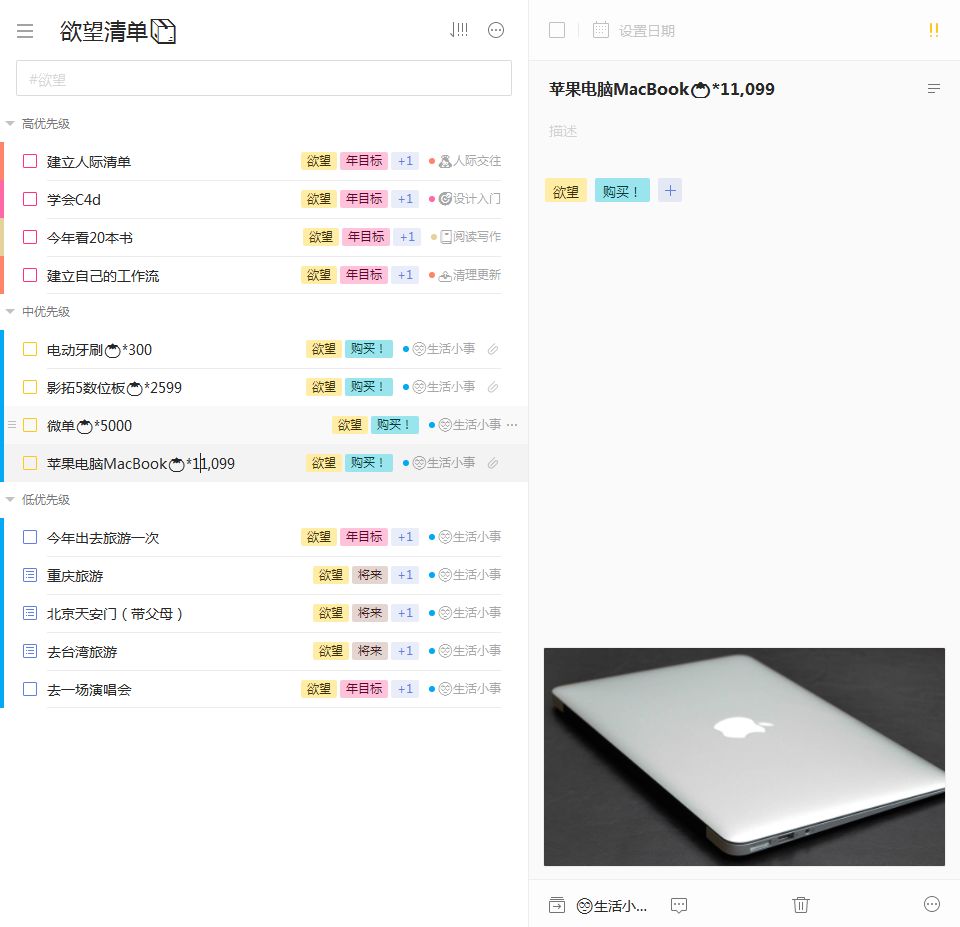Click the 欲望清单 list title
Viewport: 960px width, 927px height.
click(x=118, y=31)
